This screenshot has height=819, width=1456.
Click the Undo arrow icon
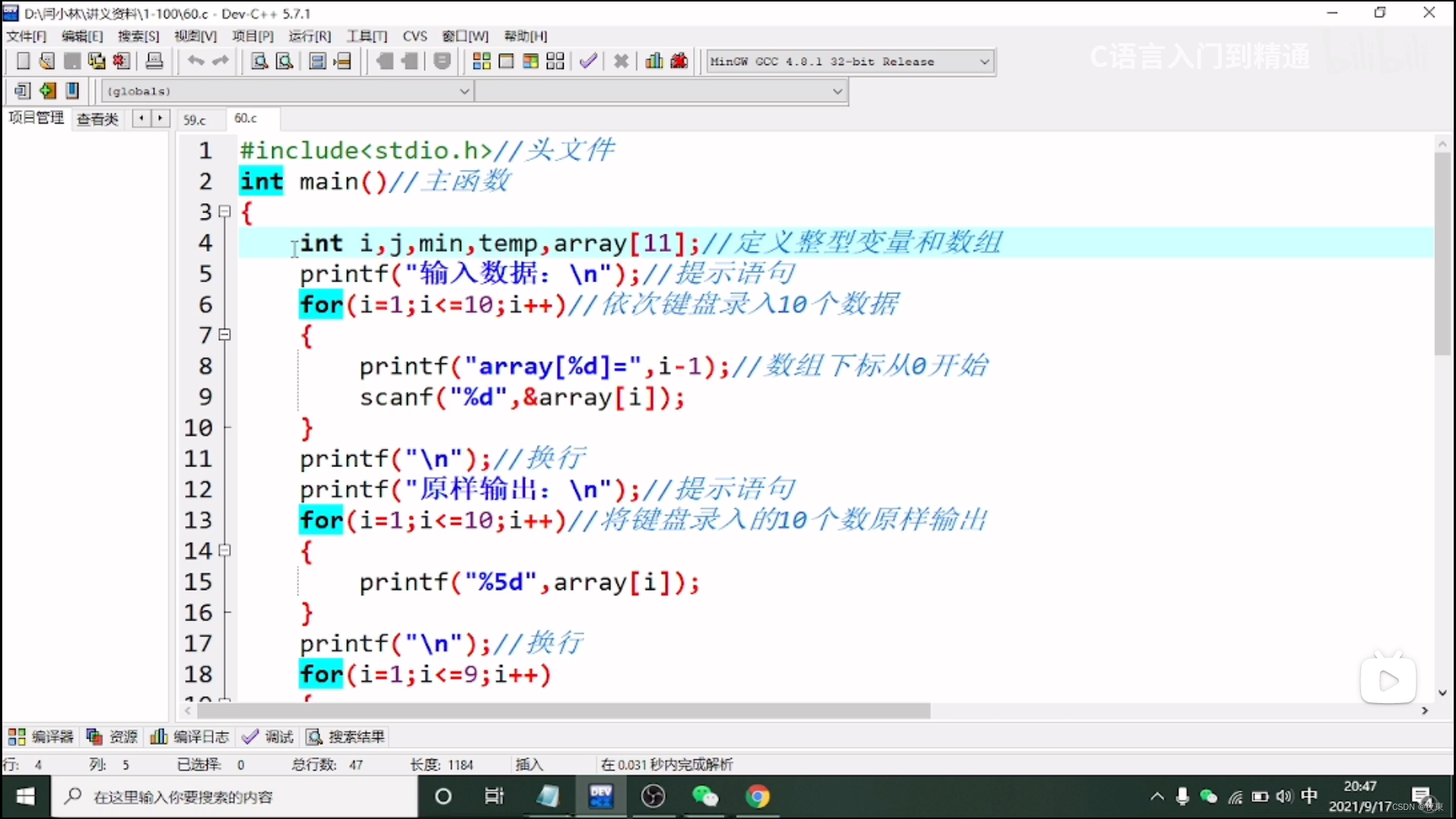click(196, 61)
